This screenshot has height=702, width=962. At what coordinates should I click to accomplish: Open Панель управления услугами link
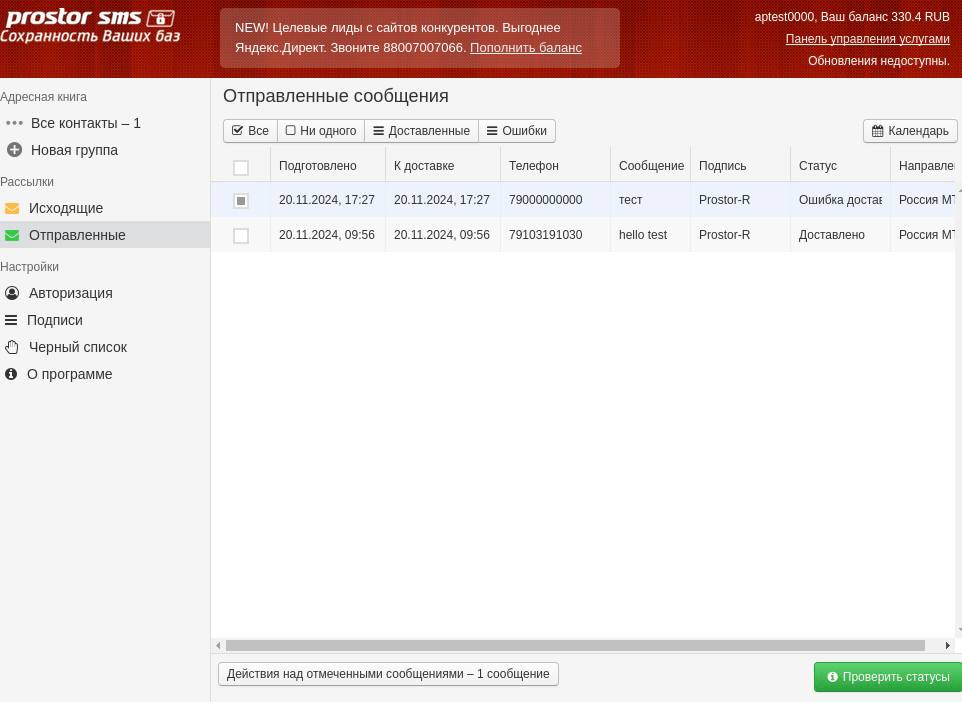click(868, 39)
